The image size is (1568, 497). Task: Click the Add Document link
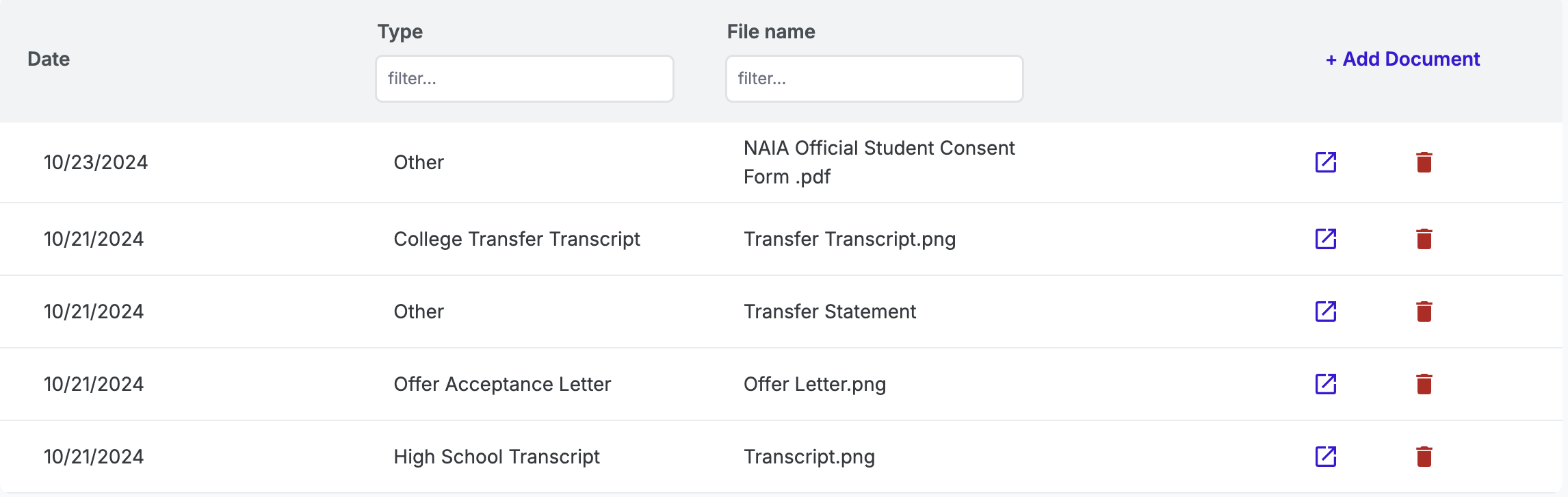(x=1402, y=59)
